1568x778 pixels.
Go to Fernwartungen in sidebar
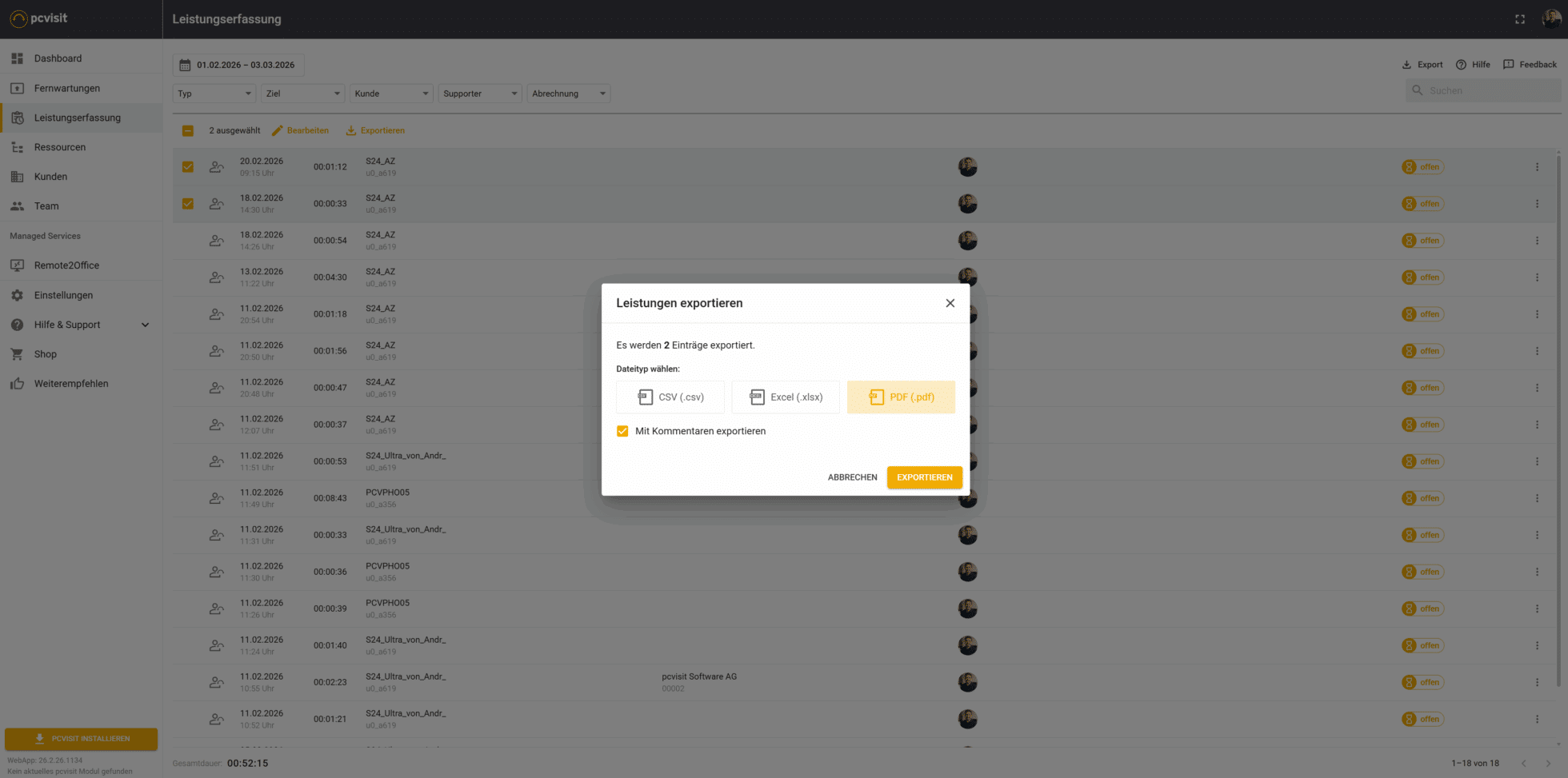click(67, 88)
